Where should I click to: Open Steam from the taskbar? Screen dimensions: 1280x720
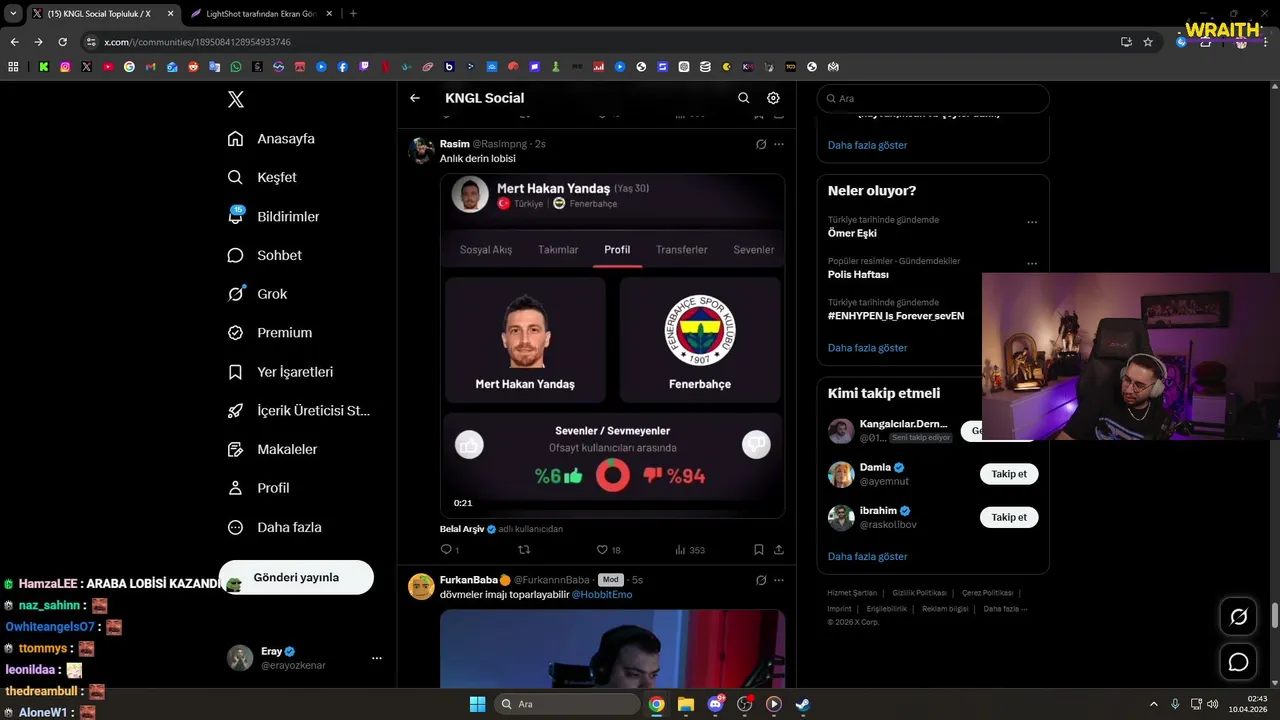(802, 704)
